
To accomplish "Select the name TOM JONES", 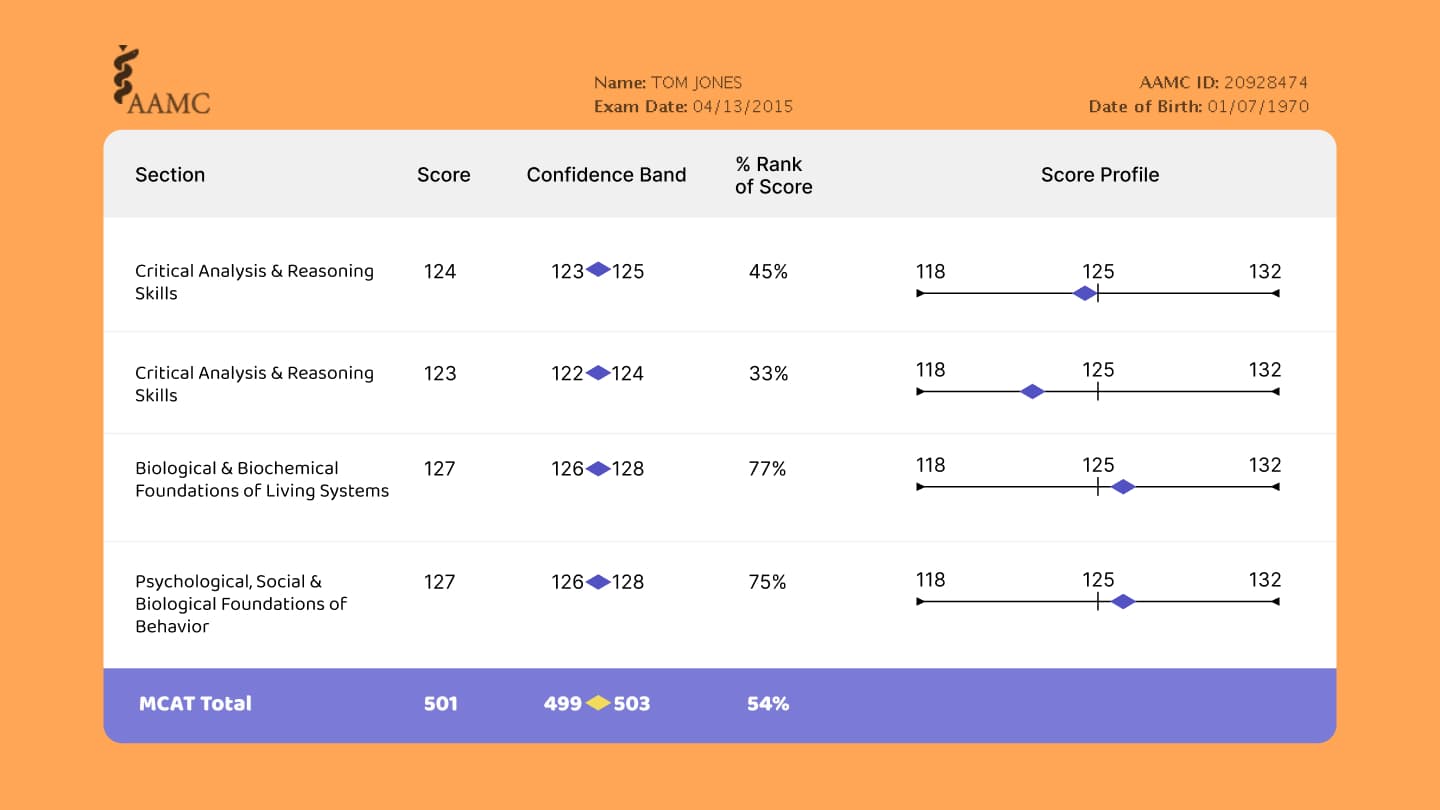I will tap(696, 83).
